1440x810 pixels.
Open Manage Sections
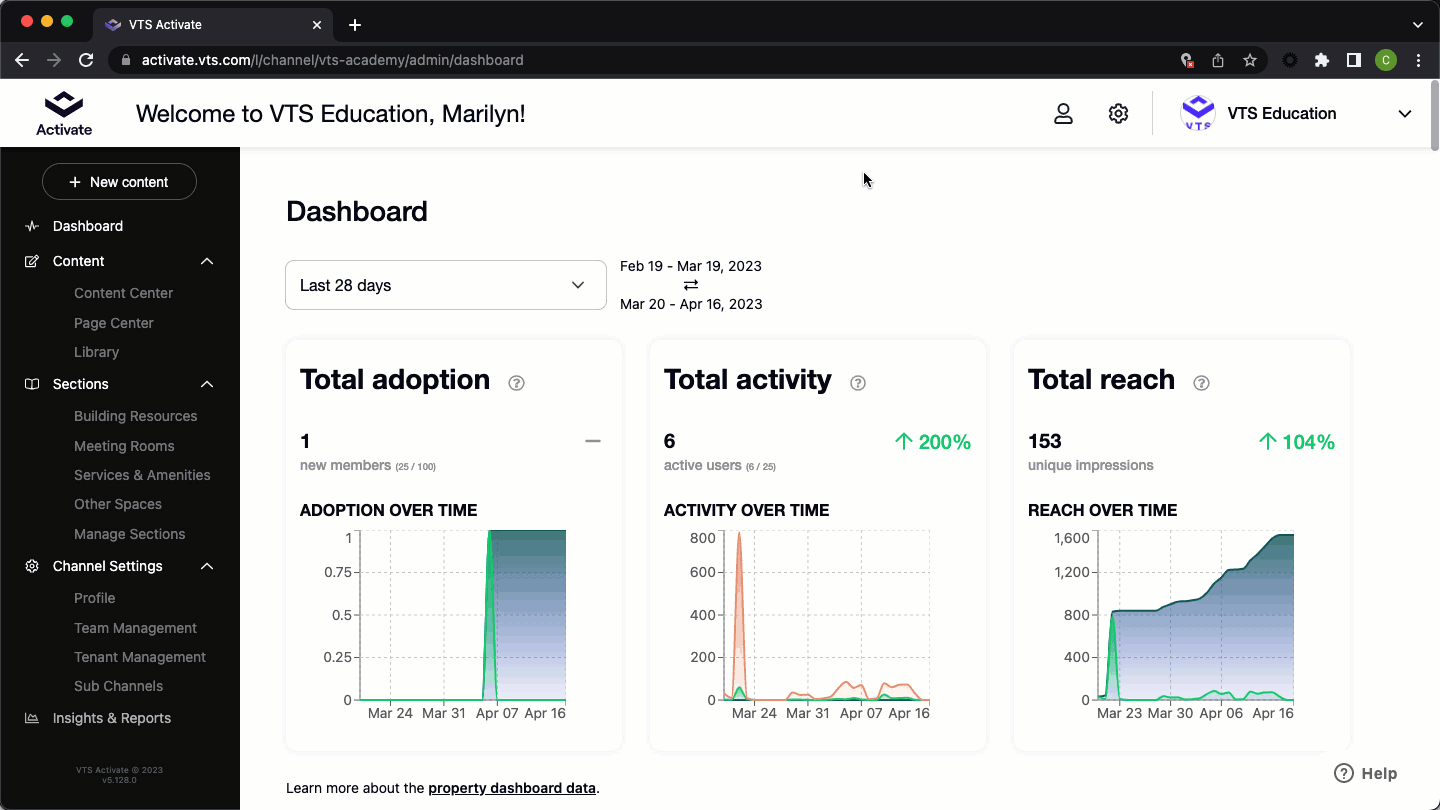(130, 534)
